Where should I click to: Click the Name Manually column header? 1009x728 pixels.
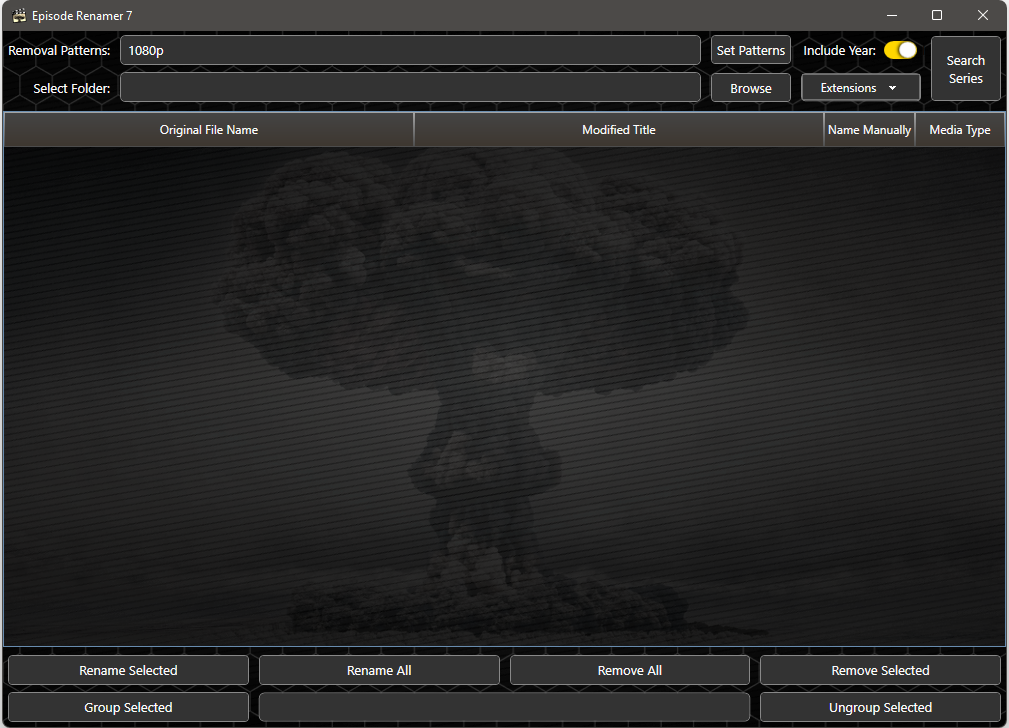coord(869,130)
